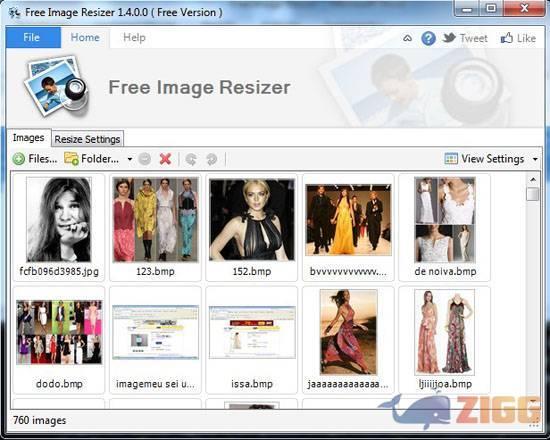The width and height of the screenshot is (550, 440).
Task: Click the Folder... button label
Action: [100, 159]
